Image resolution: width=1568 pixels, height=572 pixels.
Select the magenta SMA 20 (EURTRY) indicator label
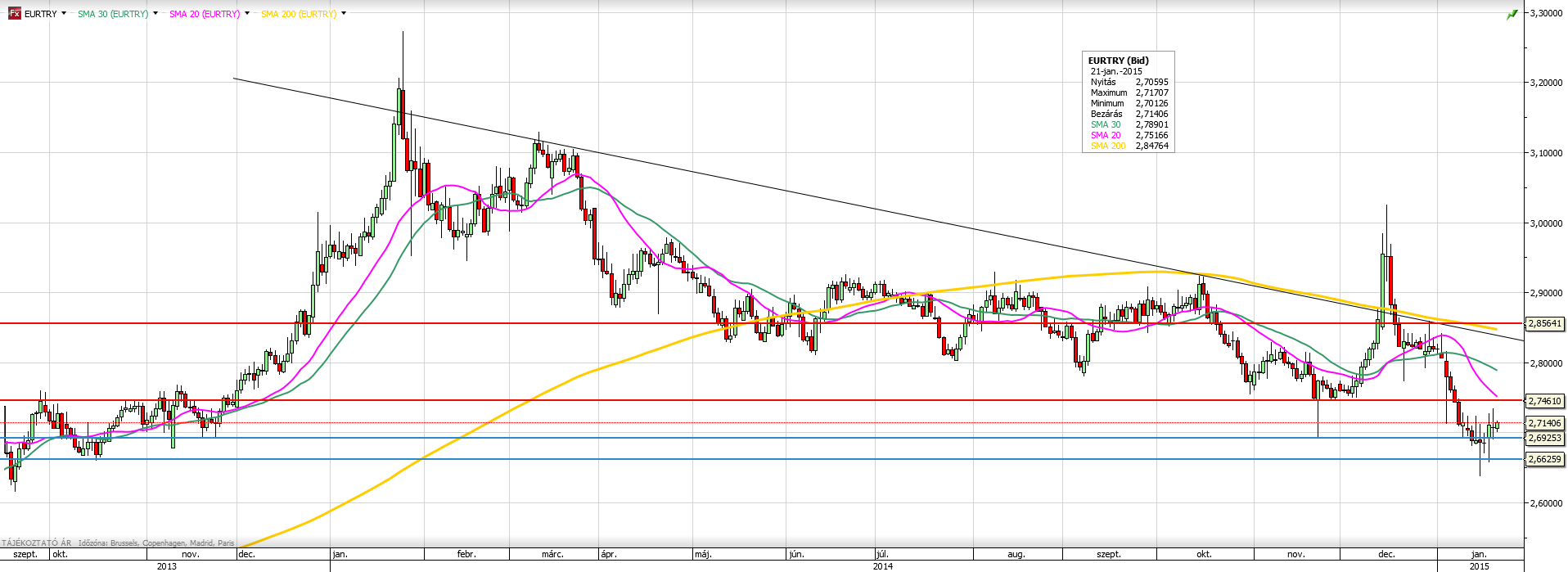click(x=205, y=15)
